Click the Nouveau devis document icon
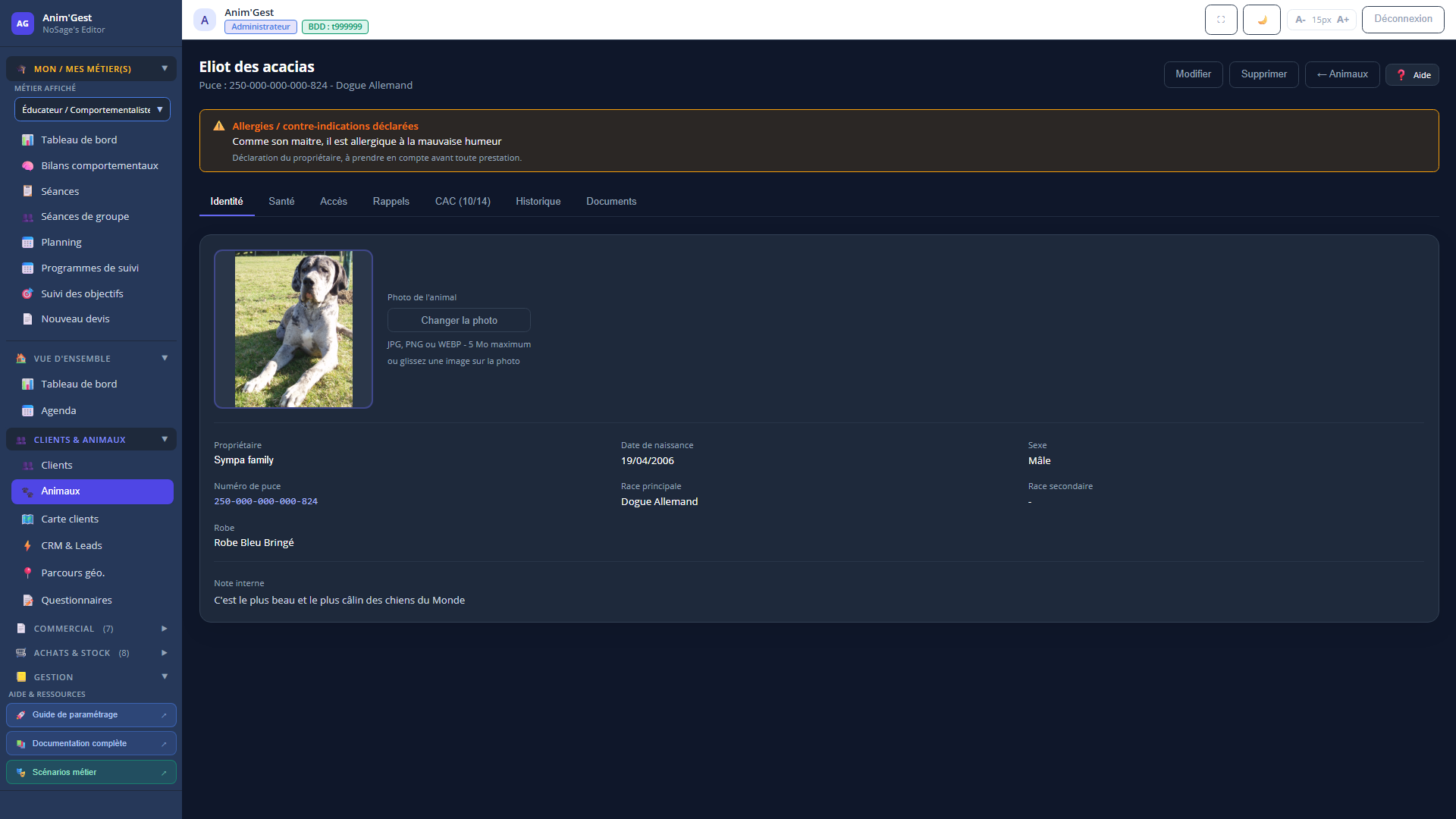 tap(27, 319)
